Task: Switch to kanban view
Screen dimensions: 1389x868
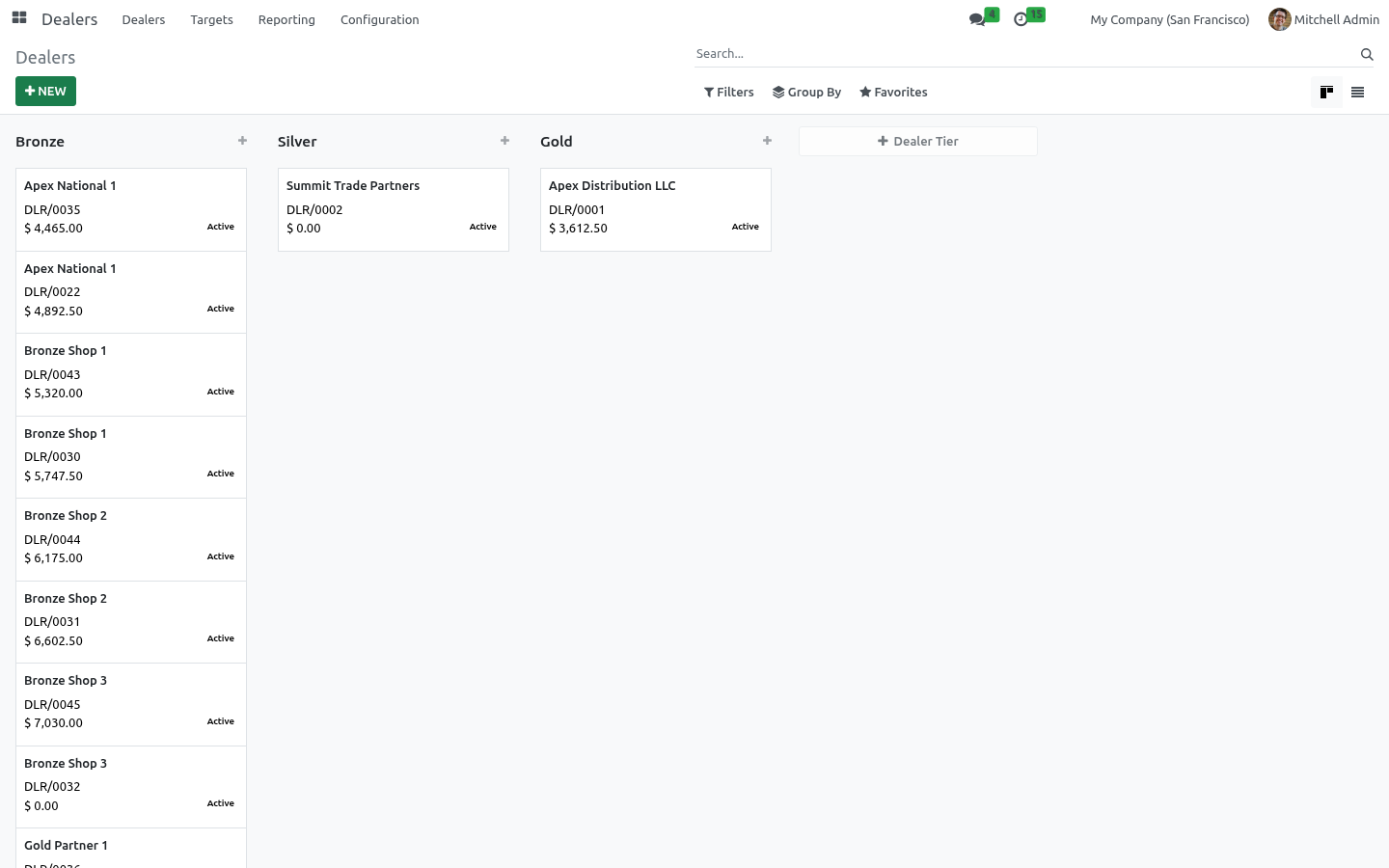Action: click(x=1326, y=93)
